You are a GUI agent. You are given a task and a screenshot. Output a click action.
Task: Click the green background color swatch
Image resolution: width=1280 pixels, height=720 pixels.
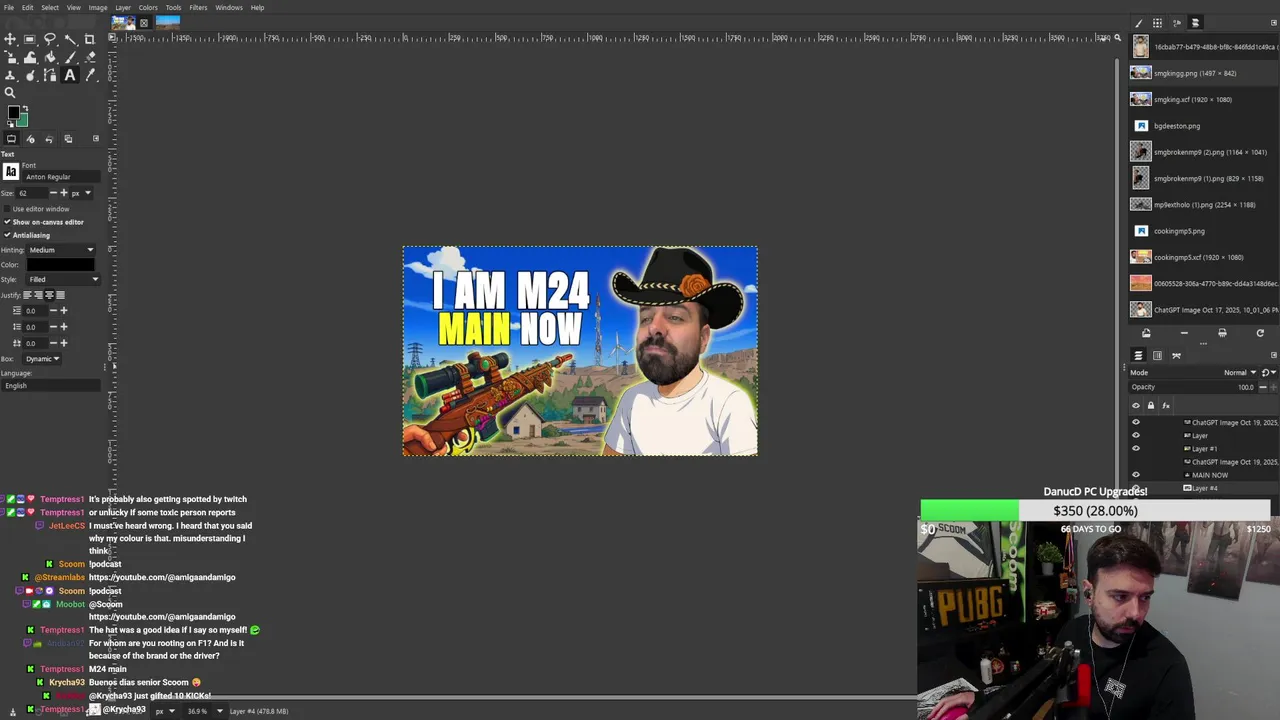[x=24, y=121]
